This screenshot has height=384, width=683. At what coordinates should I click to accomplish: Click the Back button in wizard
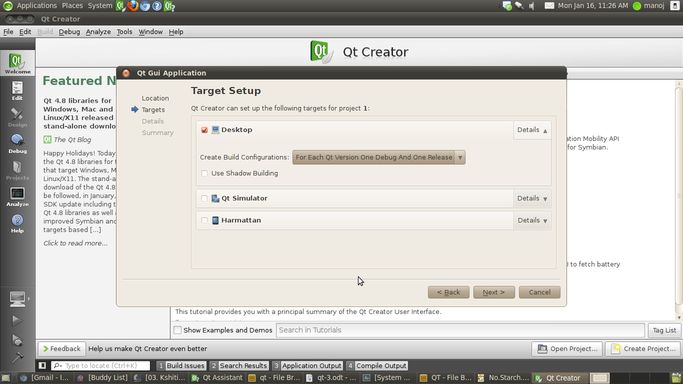448,292
